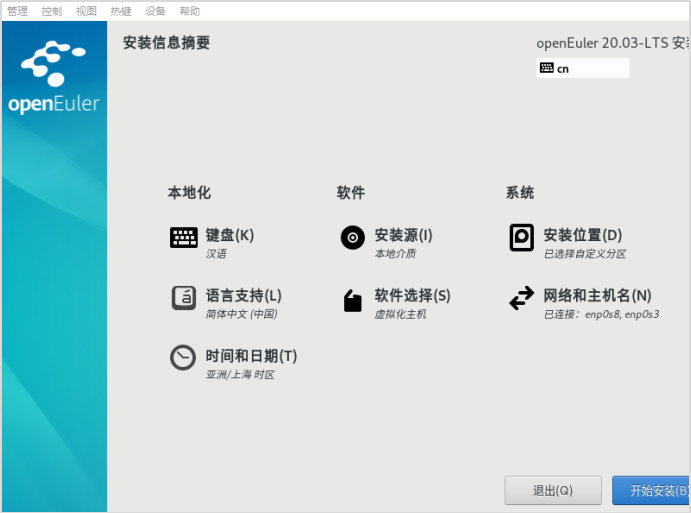
Task: Click the cn keyboard layout indicator
Action: click(583, 68)
